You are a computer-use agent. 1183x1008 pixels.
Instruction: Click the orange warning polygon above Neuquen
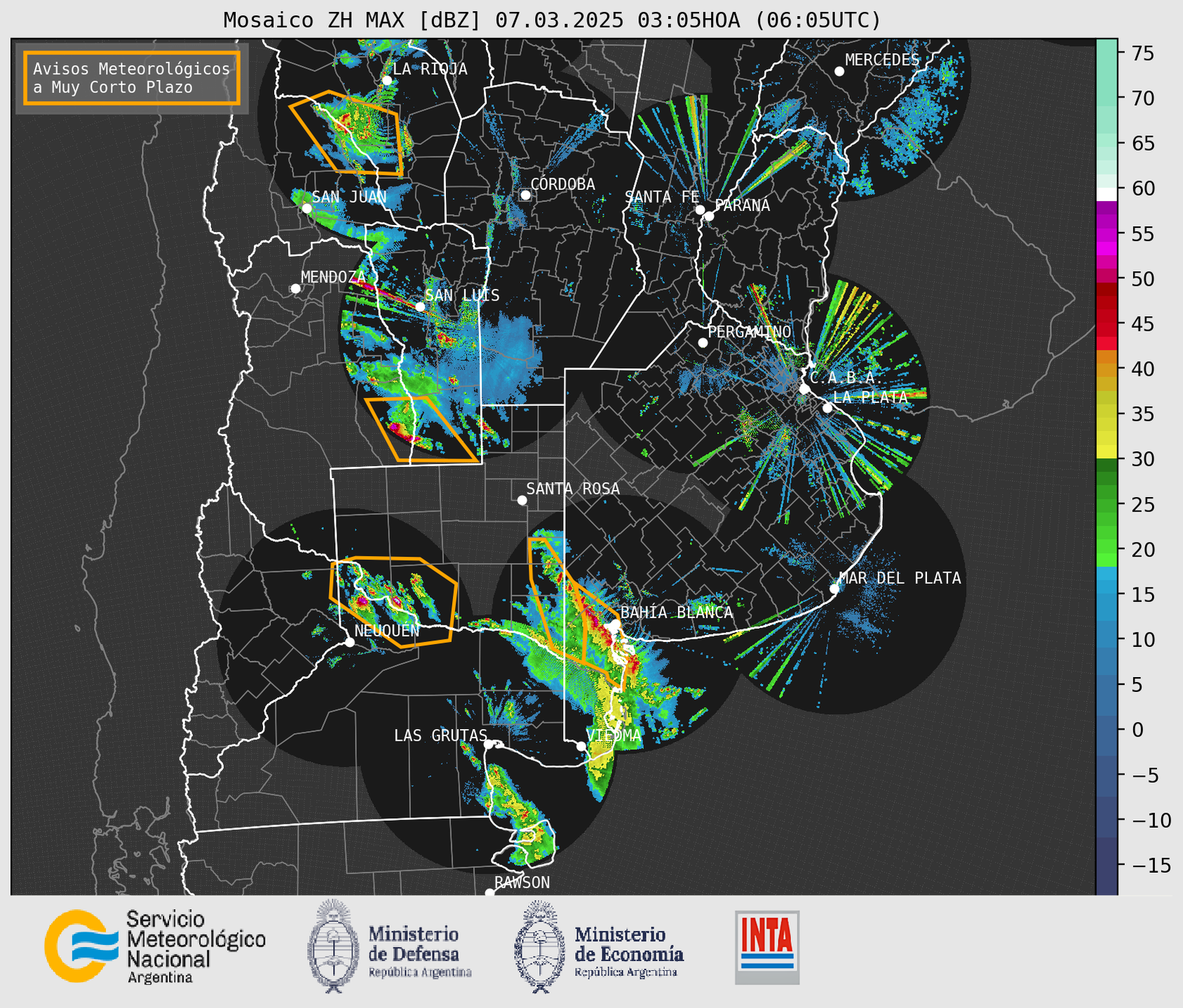394,602
